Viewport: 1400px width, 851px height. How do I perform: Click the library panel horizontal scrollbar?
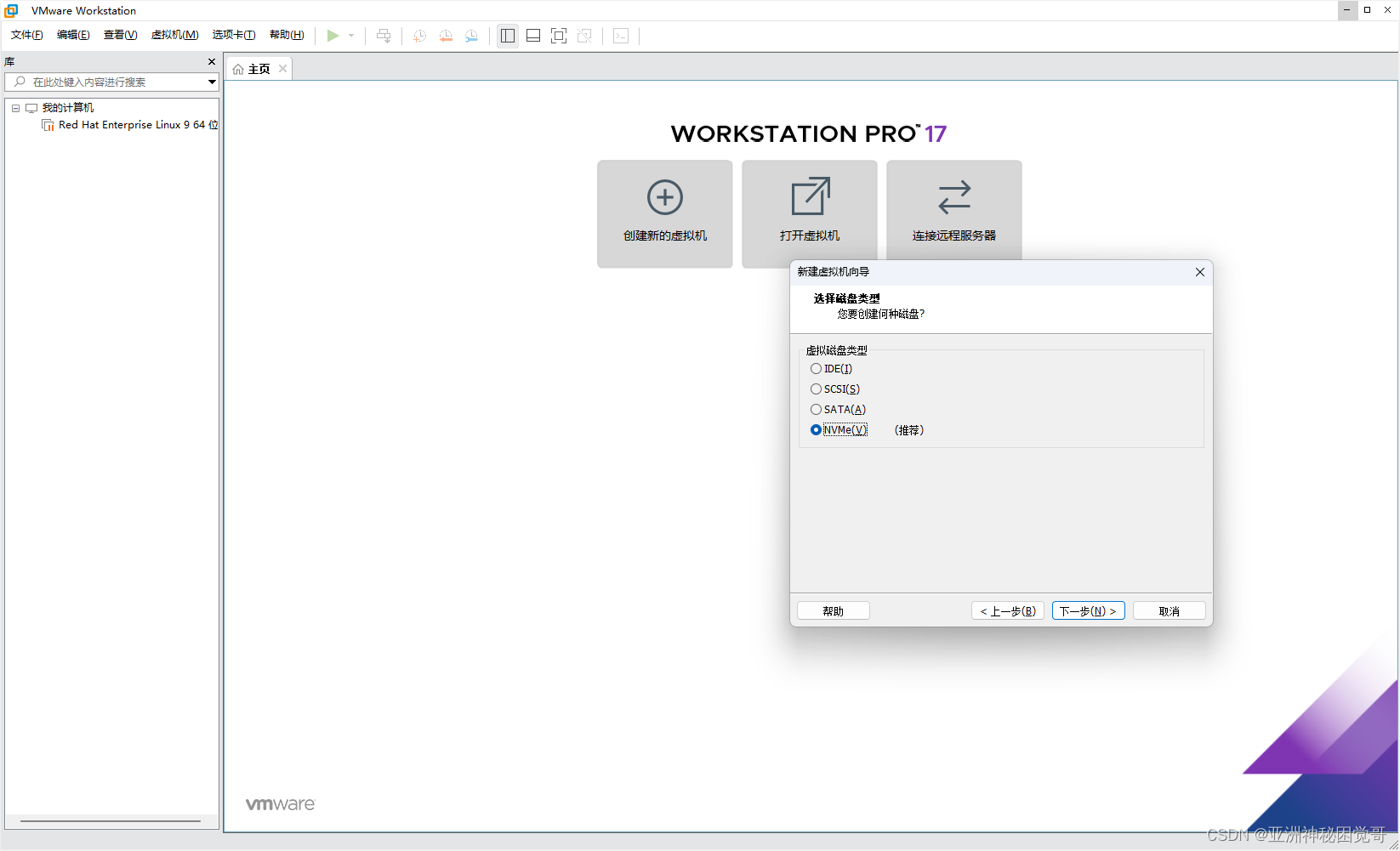(111, 821)
